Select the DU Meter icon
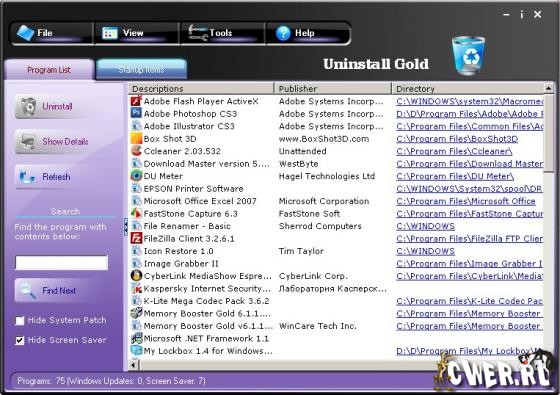 point(136,176)
